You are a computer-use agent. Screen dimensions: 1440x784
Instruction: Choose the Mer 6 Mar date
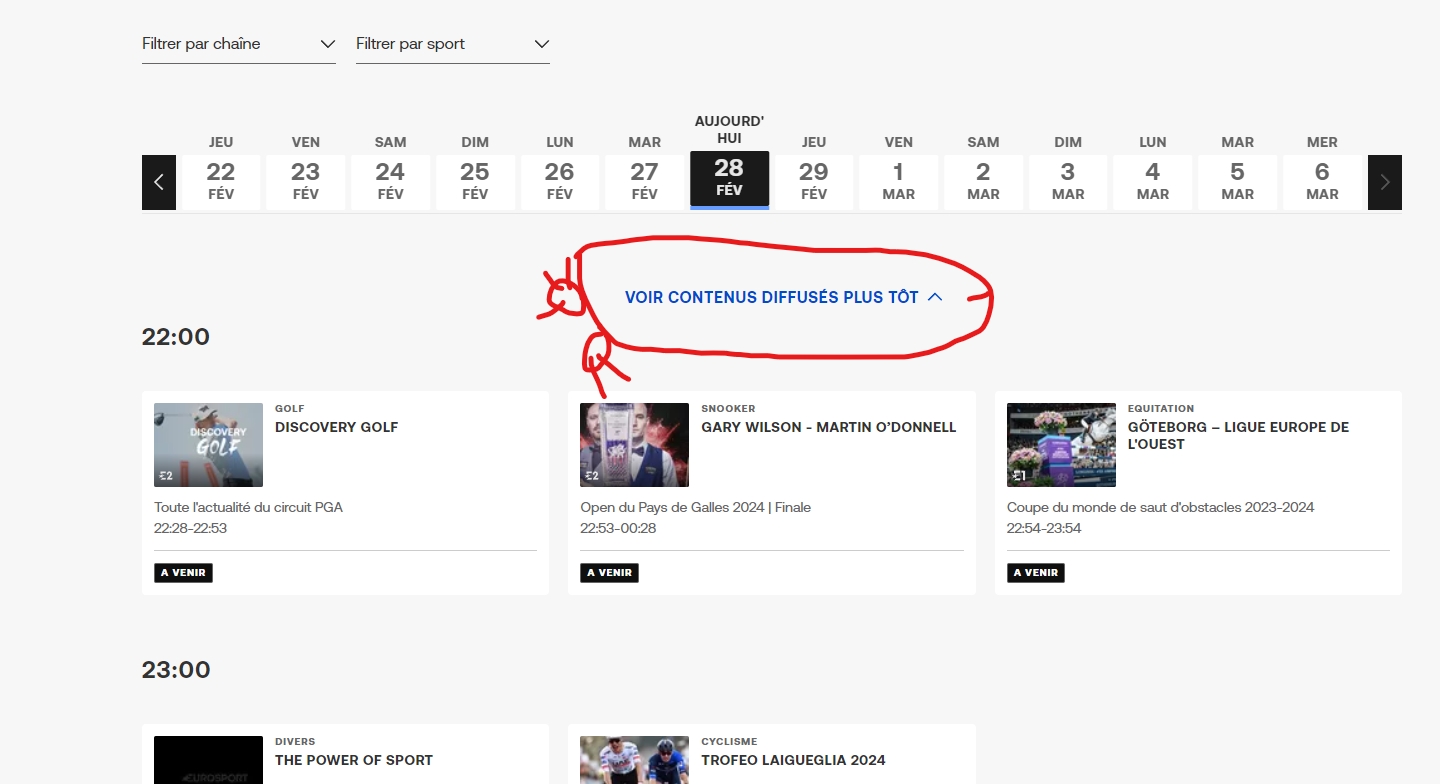pos(1322,171)
